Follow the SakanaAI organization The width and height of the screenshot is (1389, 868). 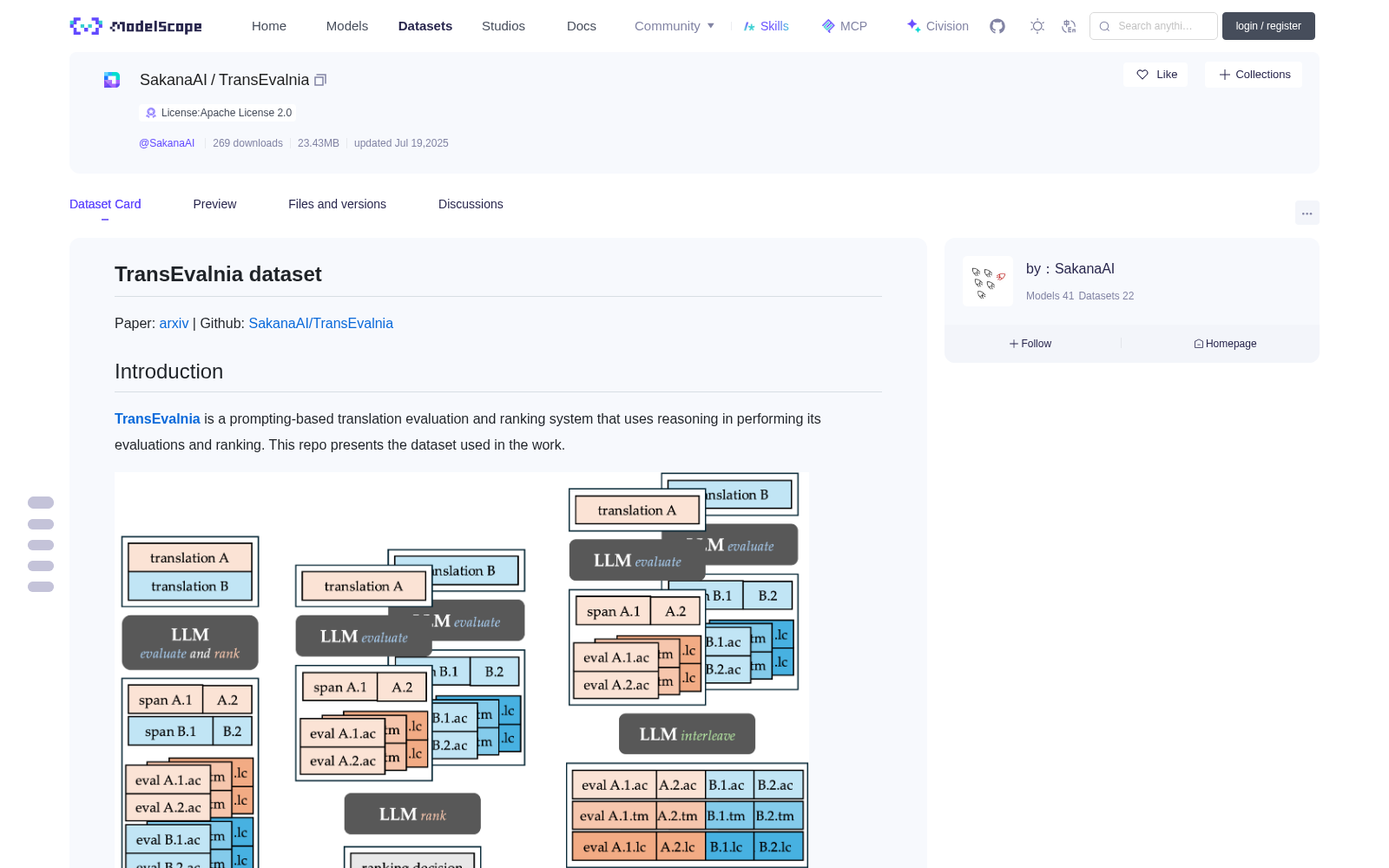point(1030,344)
